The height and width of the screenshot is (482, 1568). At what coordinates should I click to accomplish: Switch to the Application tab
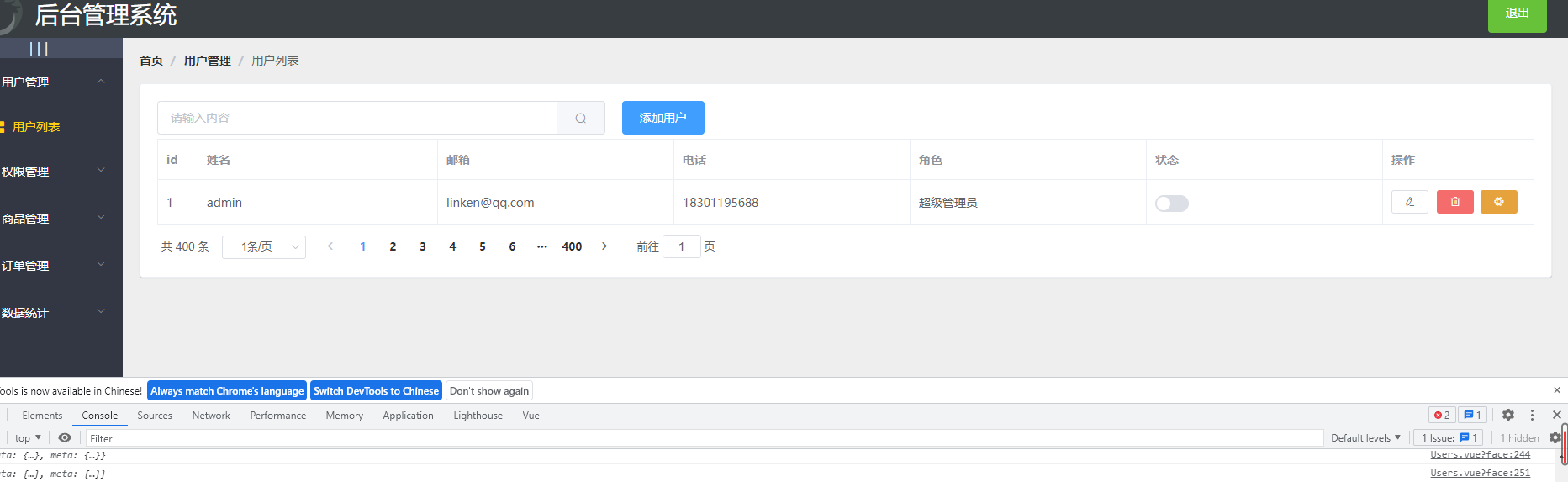pyautogui.click(x=409, y=416)
